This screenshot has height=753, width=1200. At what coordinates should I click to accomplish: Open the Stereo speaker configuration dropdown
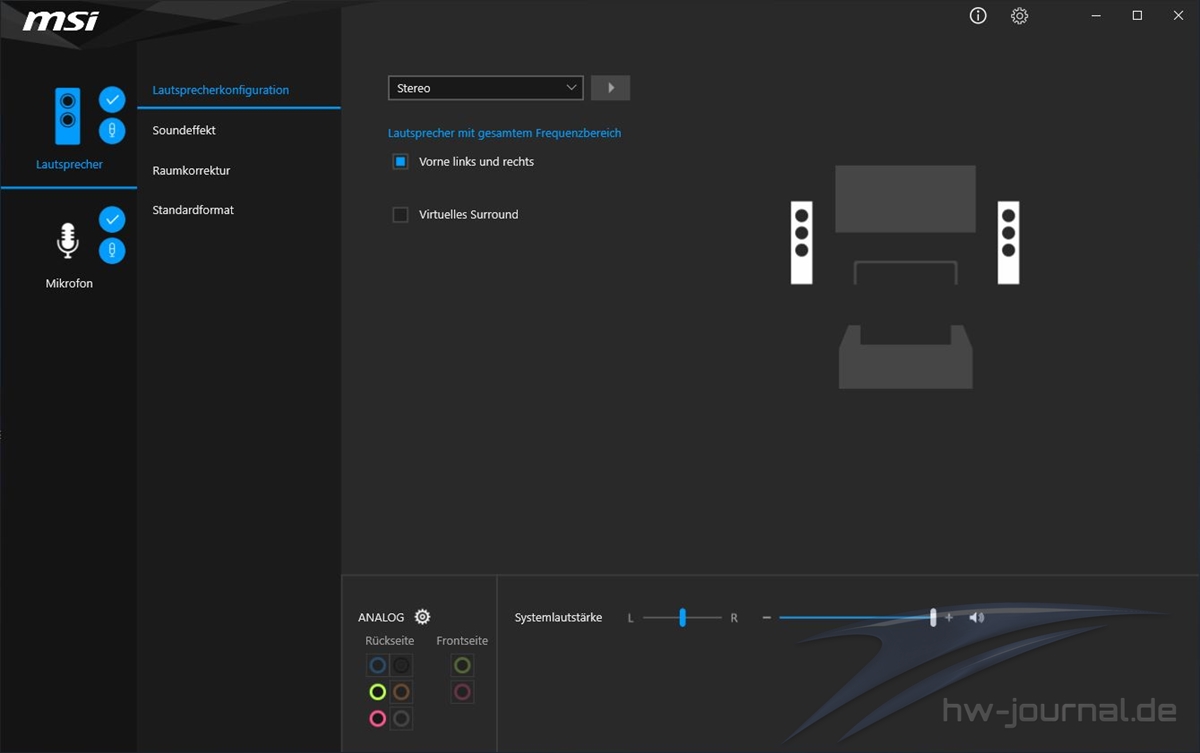click(x=485, y=88)
